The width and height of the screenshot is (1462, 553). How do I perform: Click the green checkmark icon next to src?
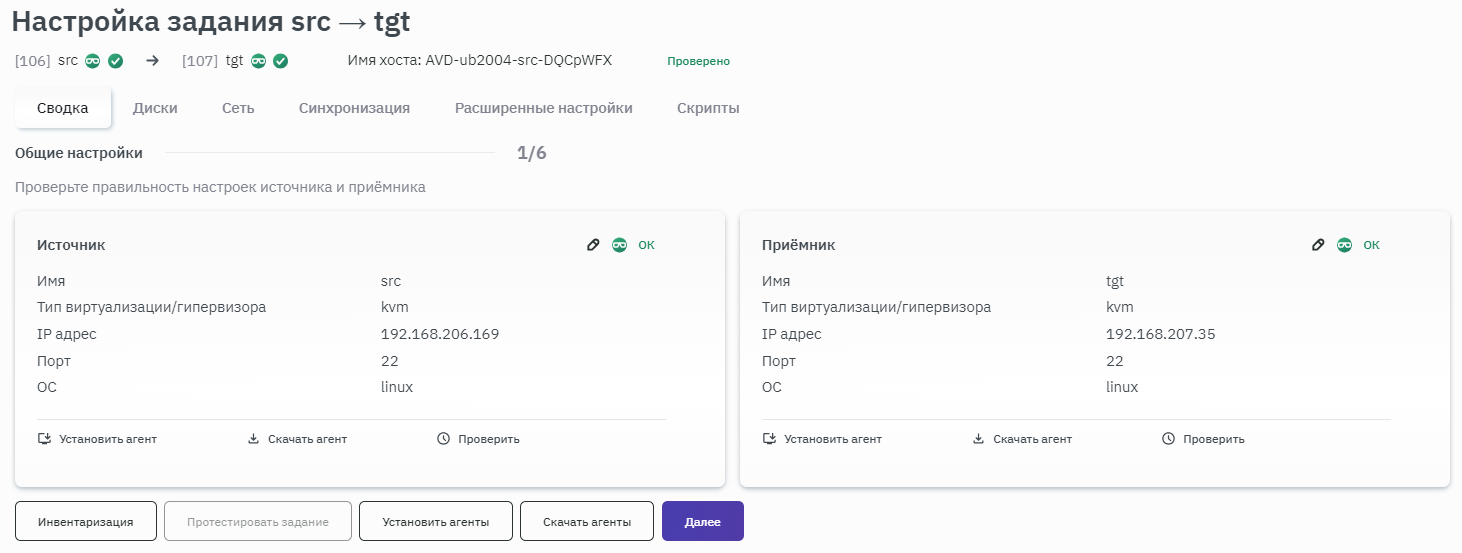116,61
